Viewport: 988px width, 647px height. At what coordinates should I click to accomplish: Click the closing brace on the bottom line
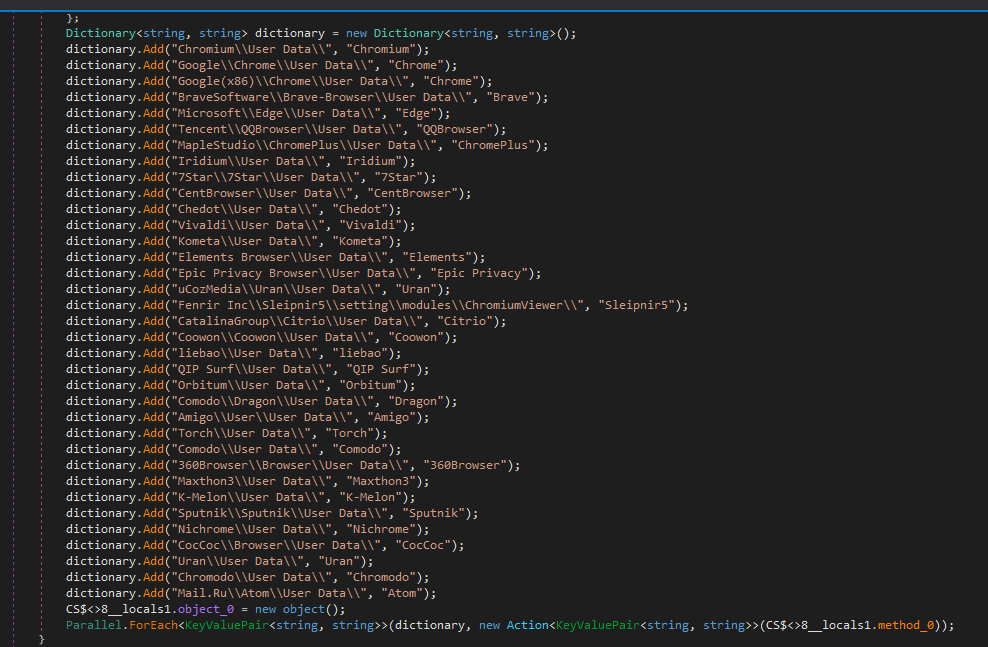click(42, 638)
